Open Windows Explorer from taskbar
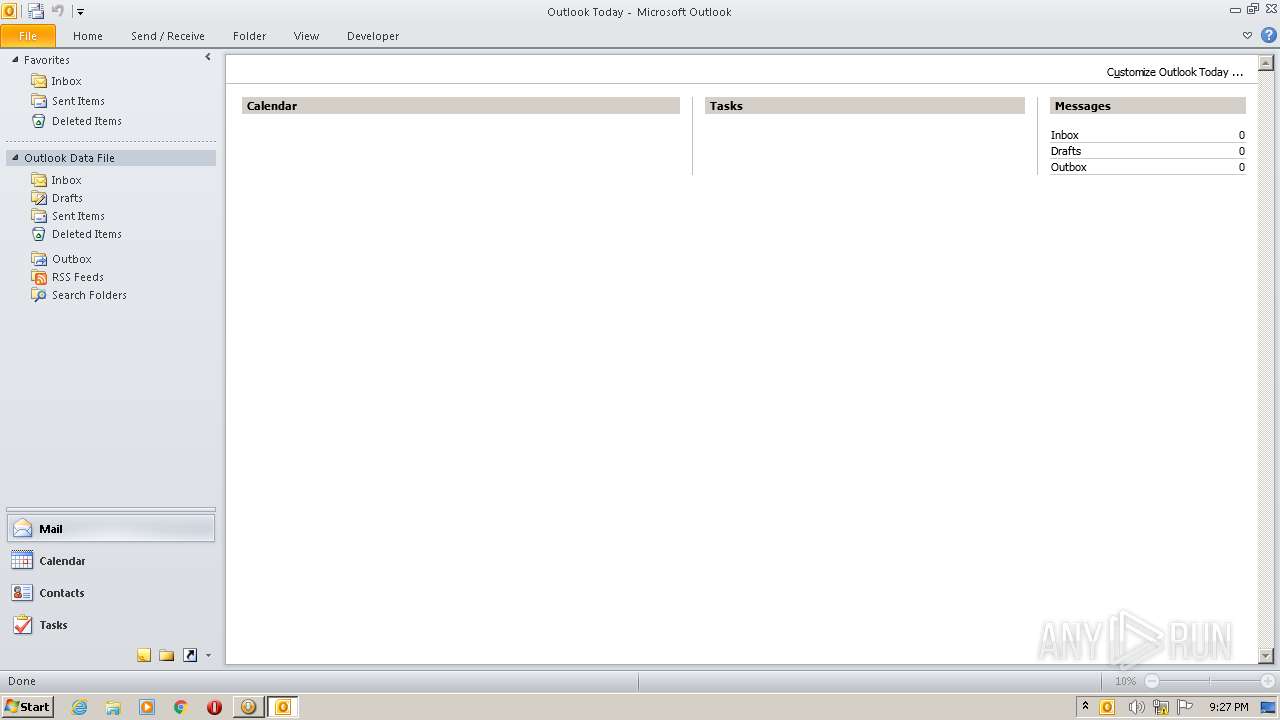 113,707
